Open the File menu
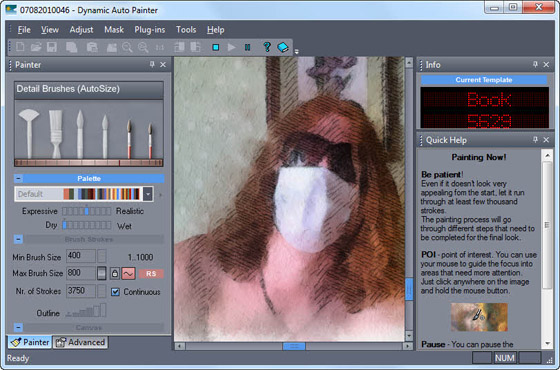Viewport: 560px width, 370px height. (x=24, y=30)
